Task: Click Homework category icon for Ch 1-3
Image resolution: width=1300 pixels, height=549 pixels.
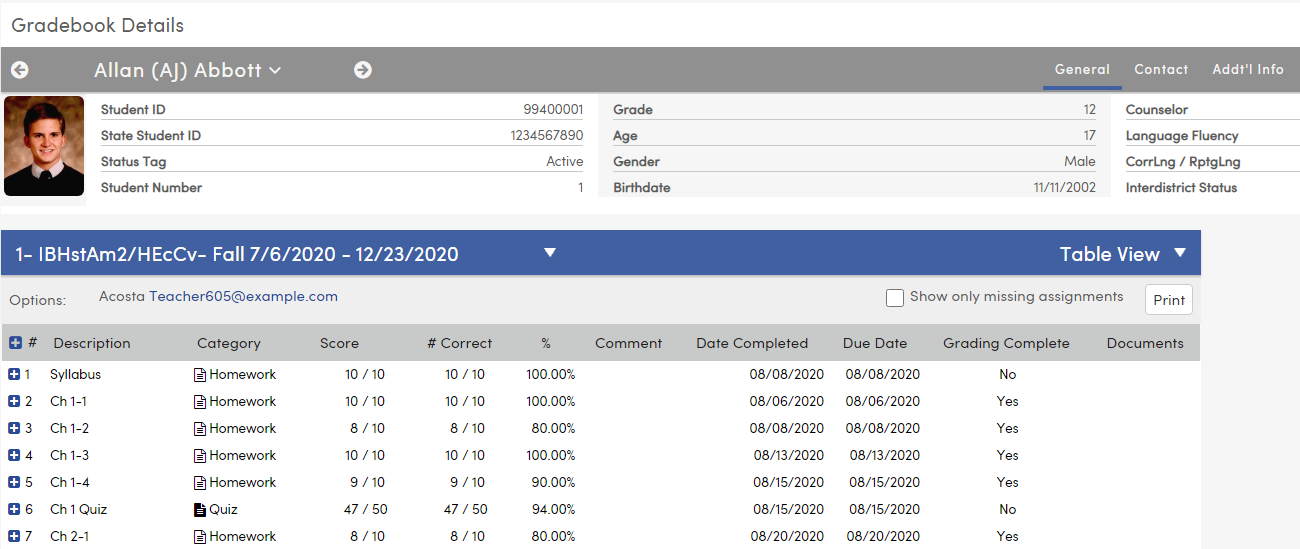Action: 200,456
